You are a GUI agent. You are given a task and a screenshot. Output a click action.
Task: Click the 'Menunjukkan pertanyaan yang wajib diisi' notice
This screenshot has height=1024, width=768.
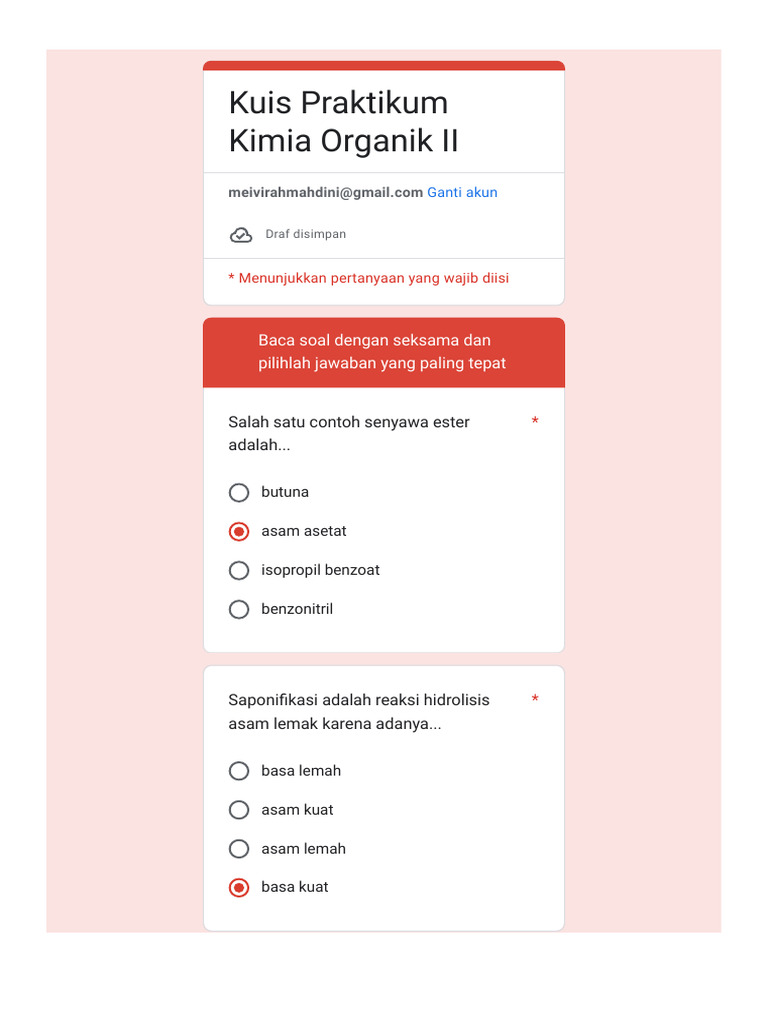(368, 278)
